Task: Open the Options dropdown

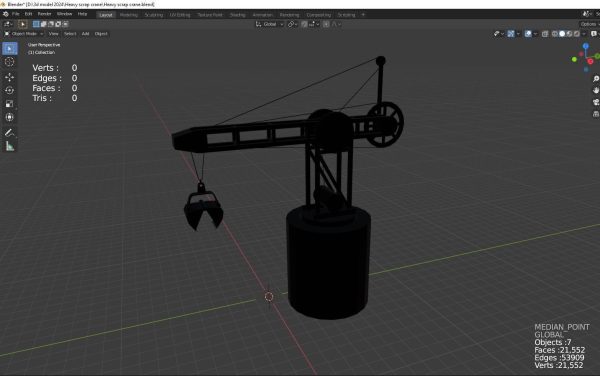Action: (589, 24)
